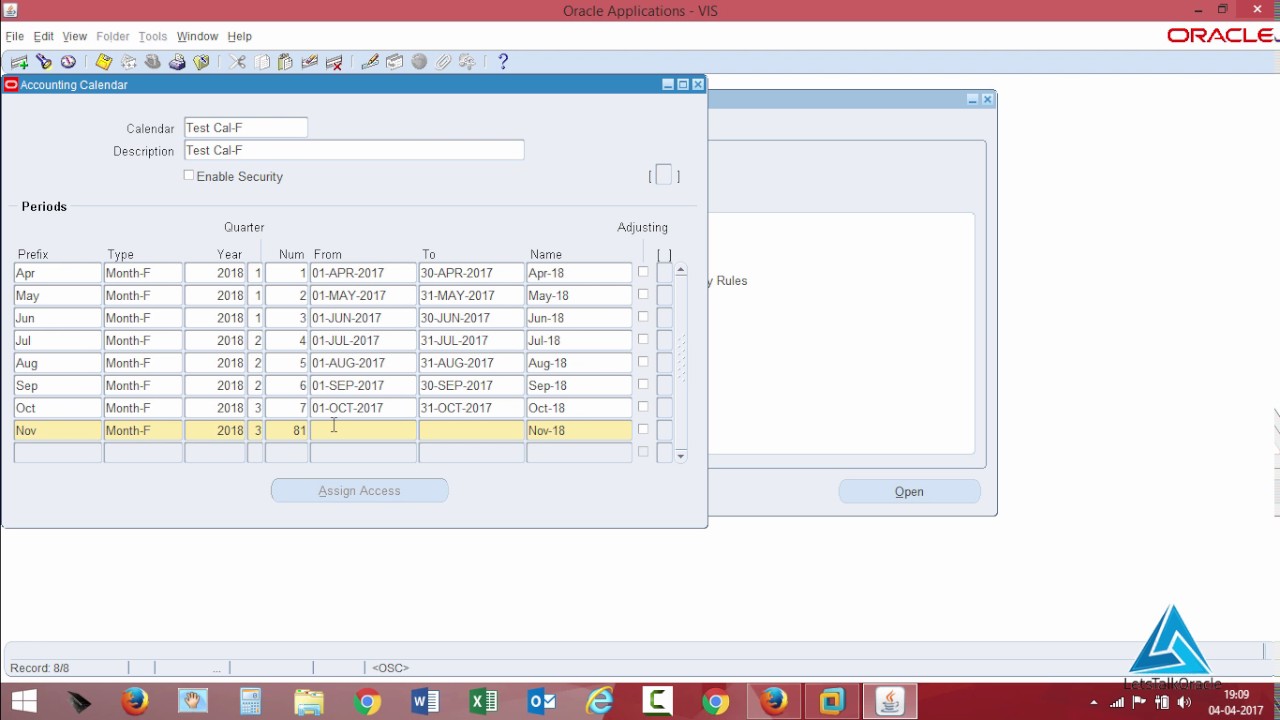Screen dimensions: 1280x720
Task: Tick Adjusting checkbox for Sep-18 row
Action: point(643,384)
